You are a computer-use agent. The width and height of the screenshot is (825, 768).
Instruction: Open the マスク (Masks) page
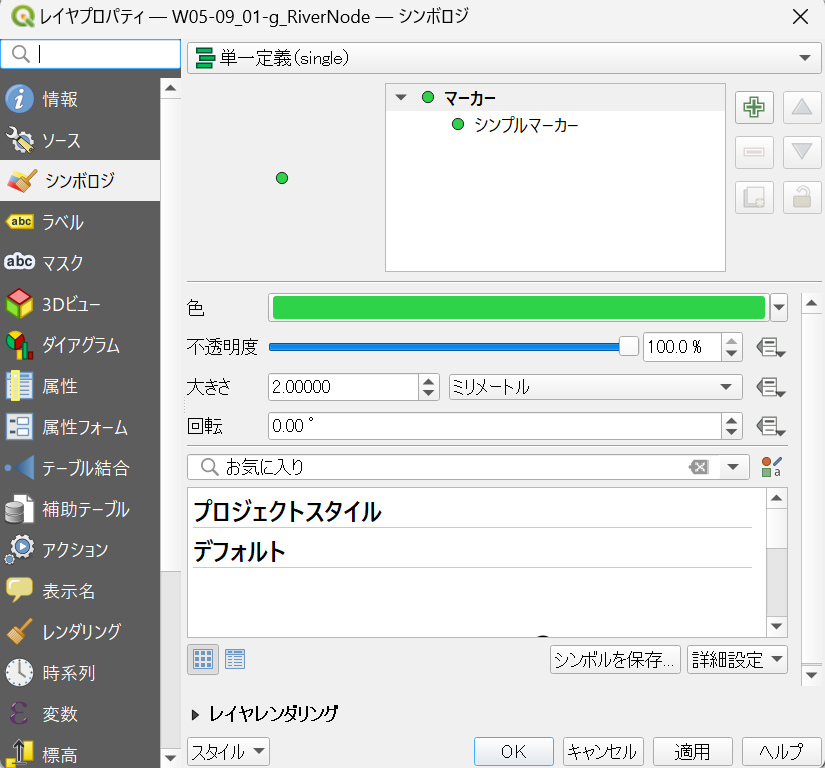(80, 262)
